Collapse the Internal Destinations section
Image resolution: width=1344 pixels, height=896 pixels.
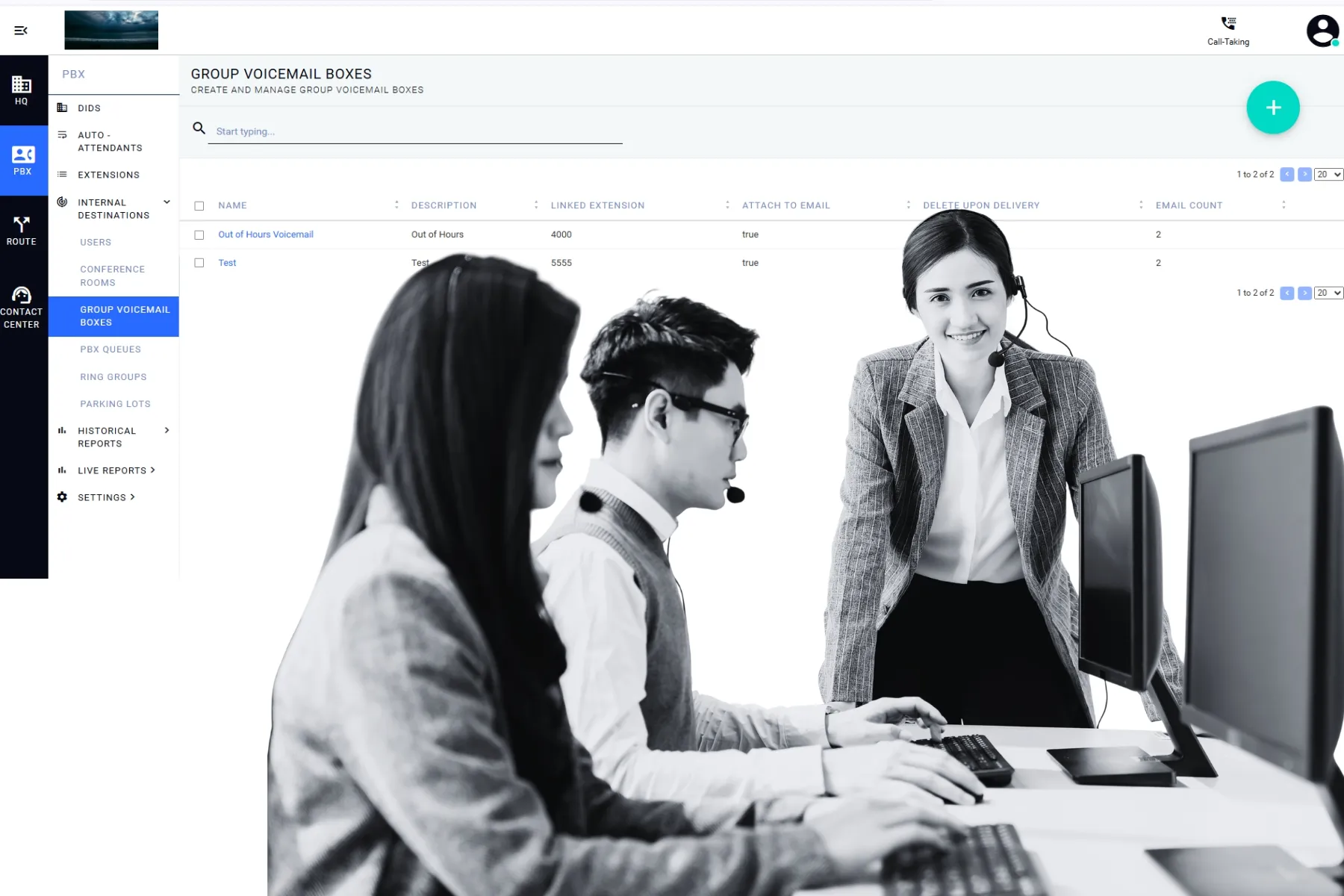[x=167, y=202]
